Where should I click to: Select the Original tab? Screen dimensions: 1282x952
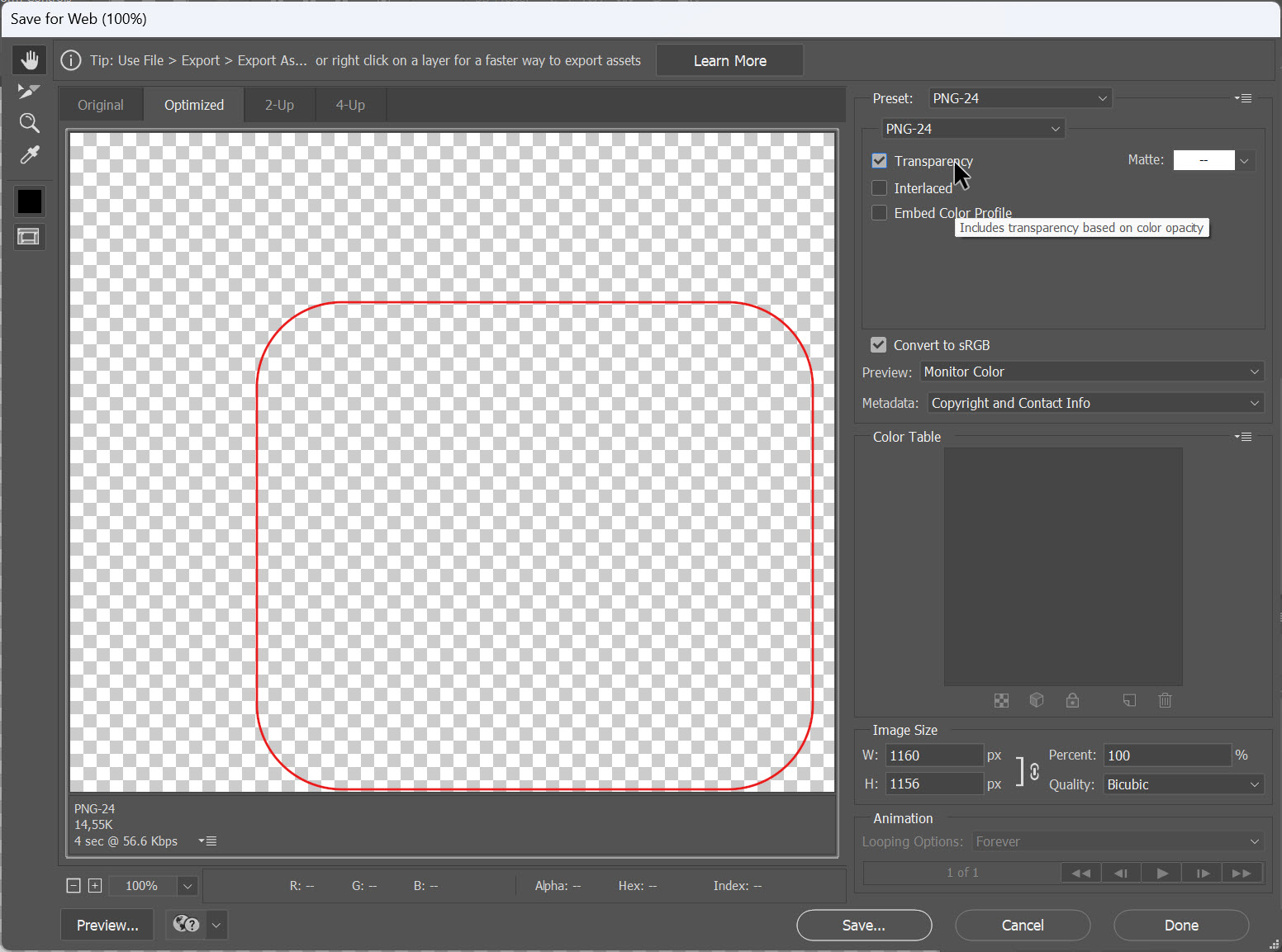(x=100, y=104)
